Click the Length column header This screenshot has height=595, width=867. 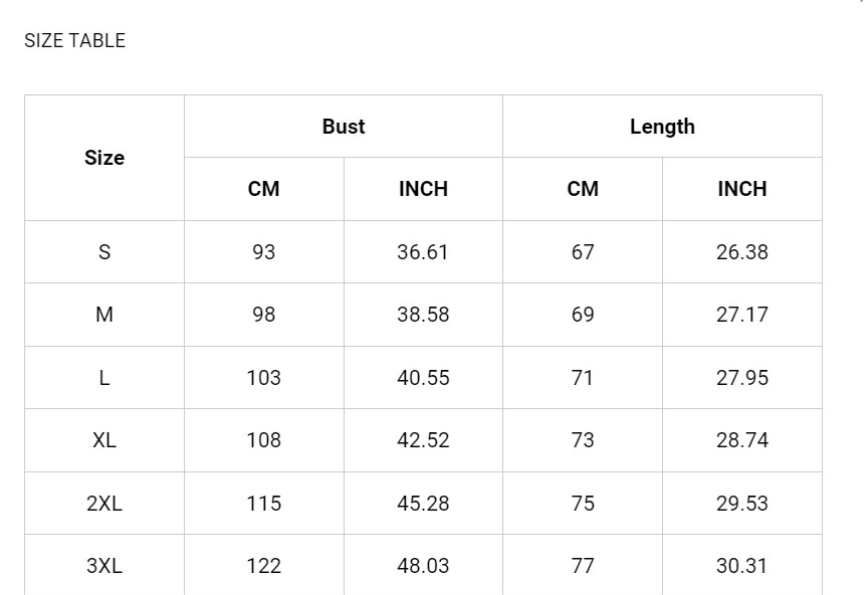pyautogui.click(x=662, y=126)
